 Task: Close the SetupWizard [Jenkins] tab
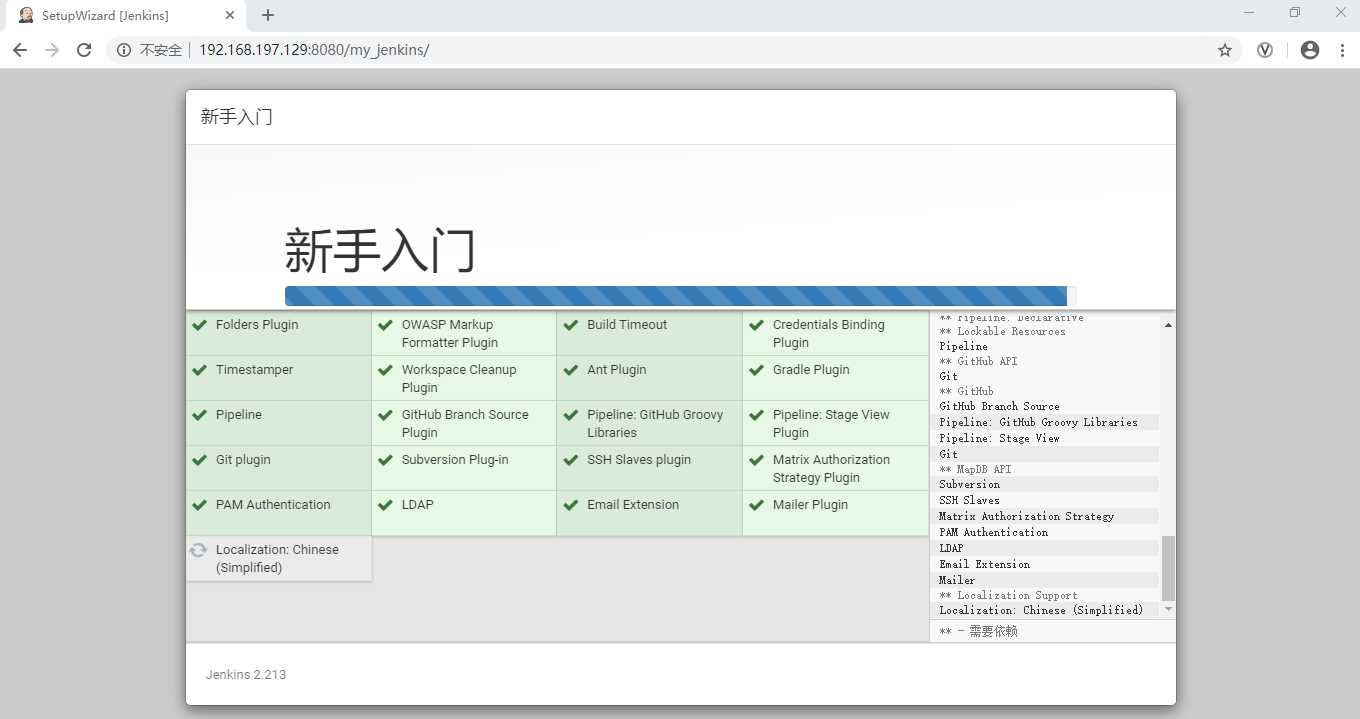(x=230, y=15)
